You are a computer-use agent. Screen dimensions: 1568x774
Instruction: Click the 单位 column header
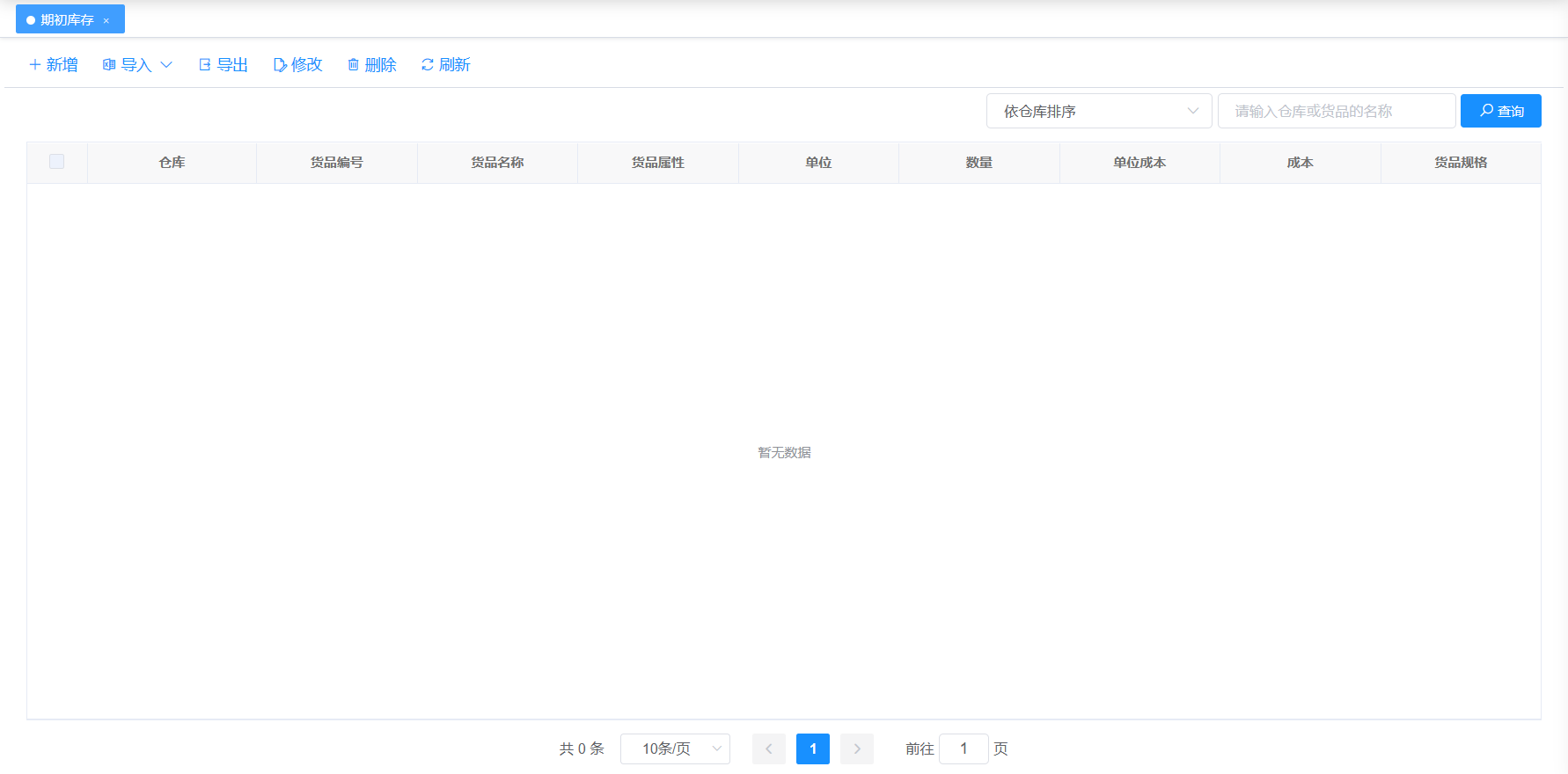(x=818, y=163)
